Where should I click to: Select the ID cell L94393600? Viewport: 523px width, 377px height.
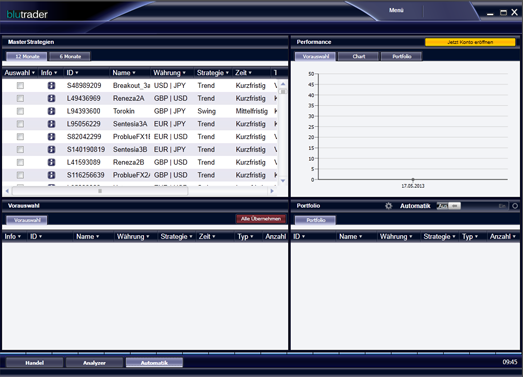click(83, 111)
